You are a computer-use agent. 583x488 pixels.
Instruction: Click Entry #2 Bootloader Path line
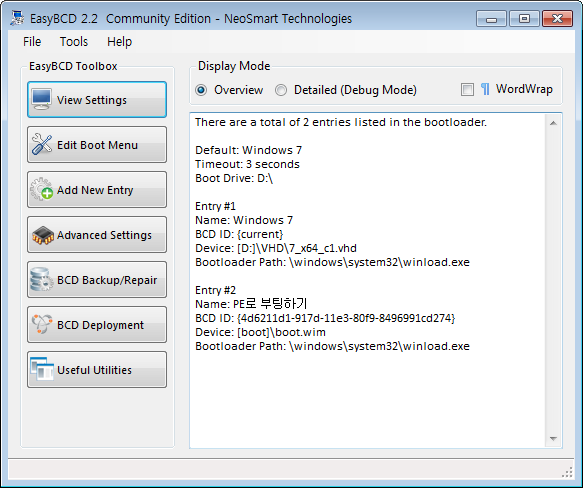click(332, 347)
